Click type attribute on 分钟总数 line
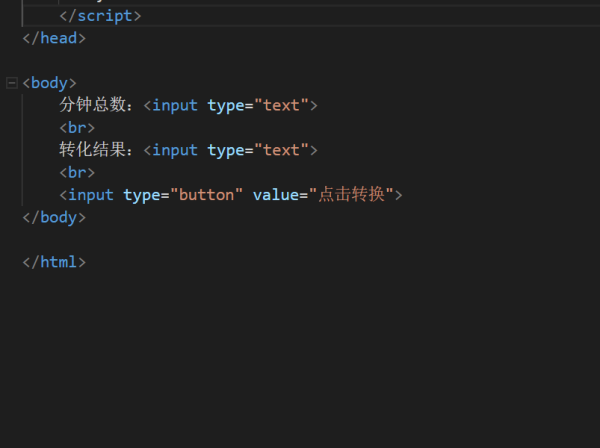Screen dimensions: 600x448 click(228, 105)
